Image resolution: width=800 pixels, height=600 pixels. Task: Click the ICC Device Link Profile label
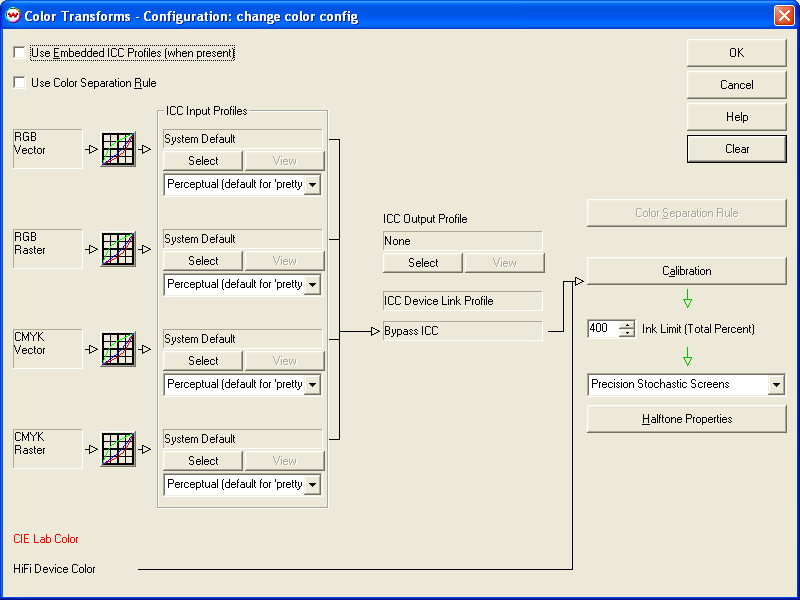point(463,301)
